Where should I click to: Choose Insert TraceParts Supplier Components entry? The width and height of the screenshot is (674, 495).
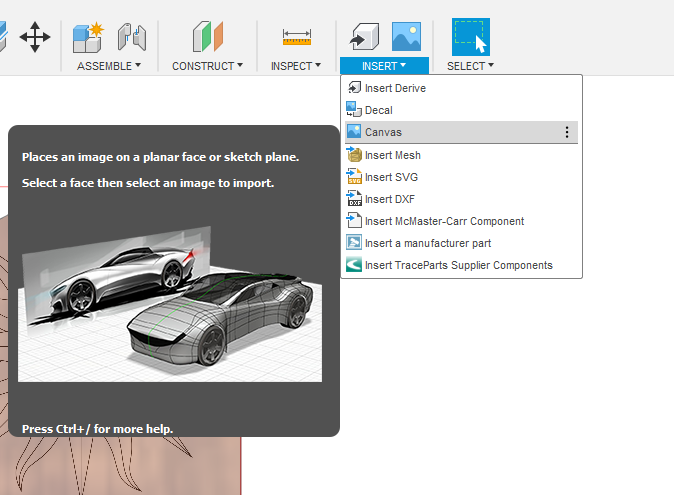pos(461,265)
